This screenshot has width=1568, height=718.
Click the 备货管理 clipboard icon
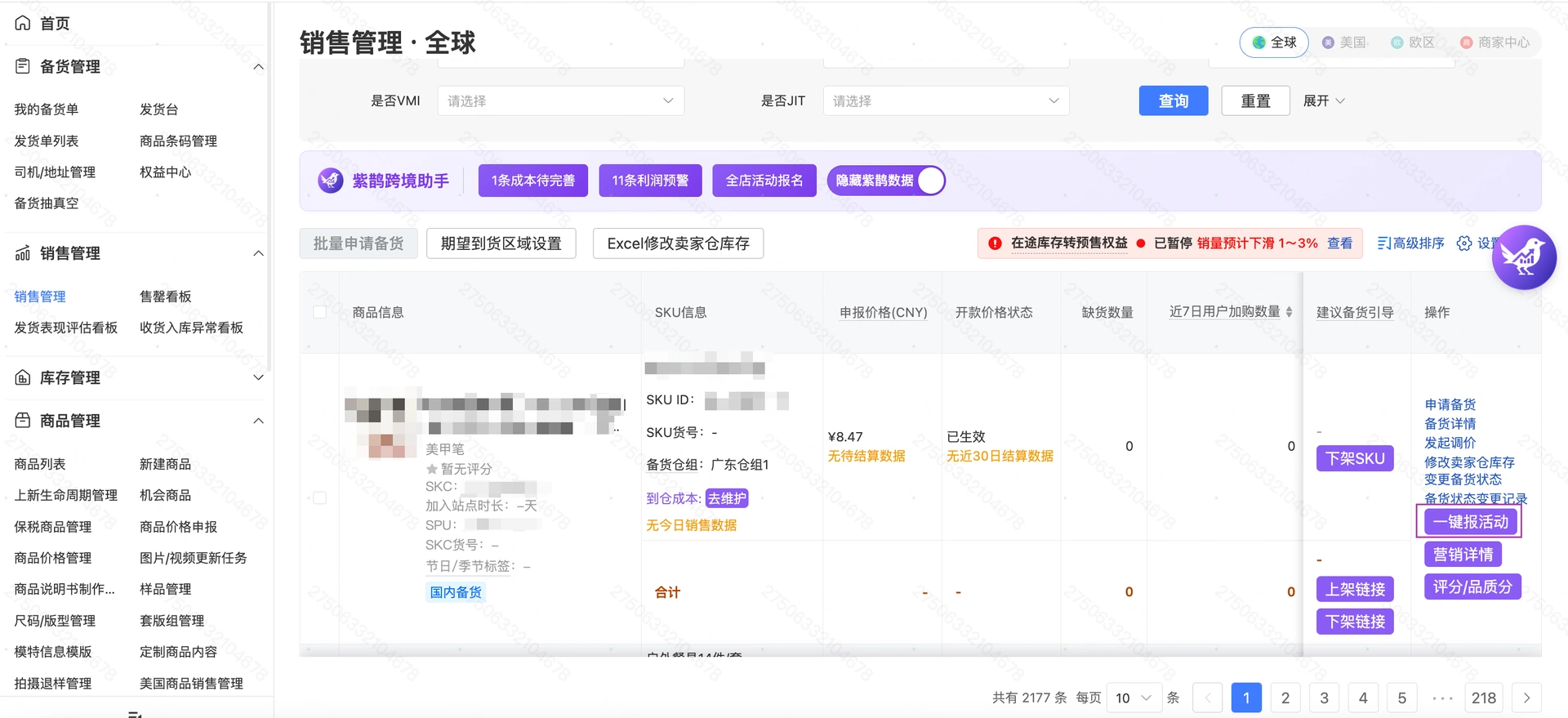tap(23, 66)
